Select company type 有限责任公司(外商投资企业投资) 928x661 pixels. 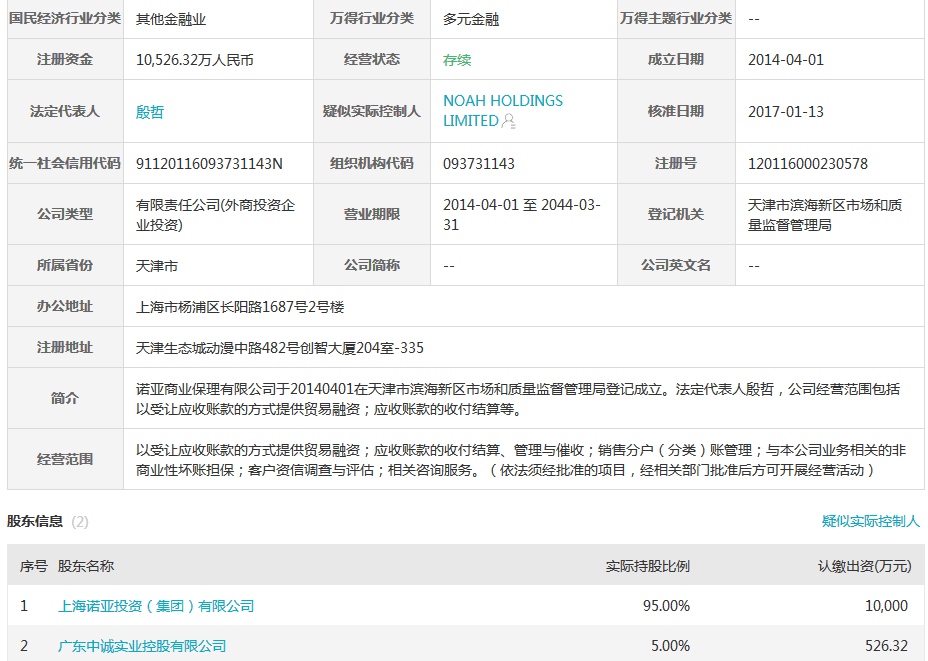pyautogui.click(x=215, y=215)
